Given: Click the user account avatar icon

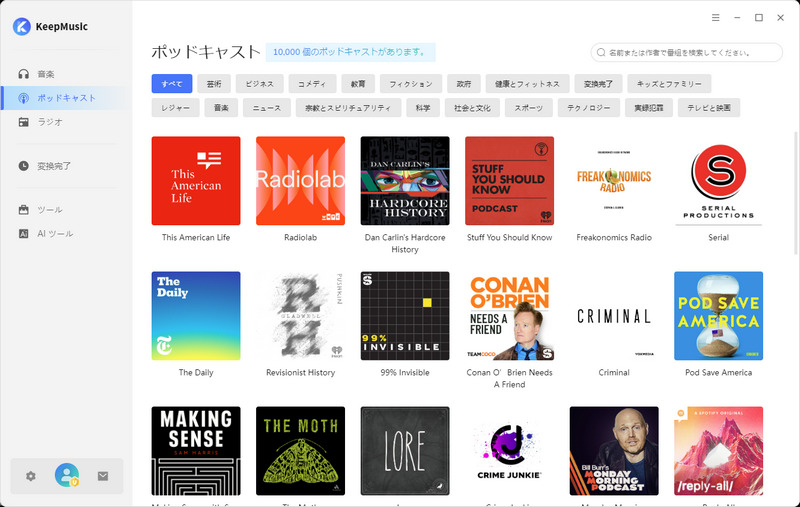Looking at the screenshot, I should click(x=67, y=476).
